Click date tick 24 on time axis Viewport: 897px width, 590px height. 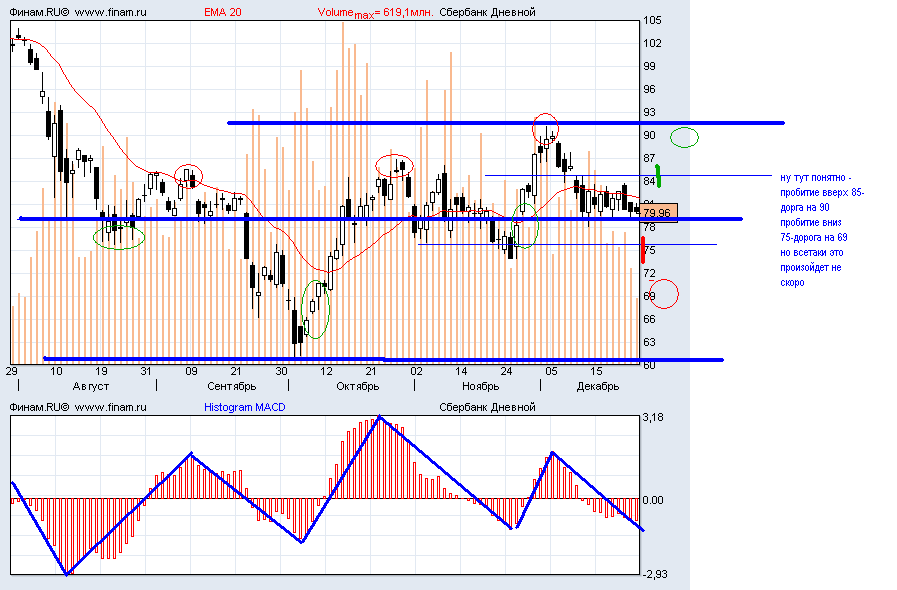tap(506, 371)
